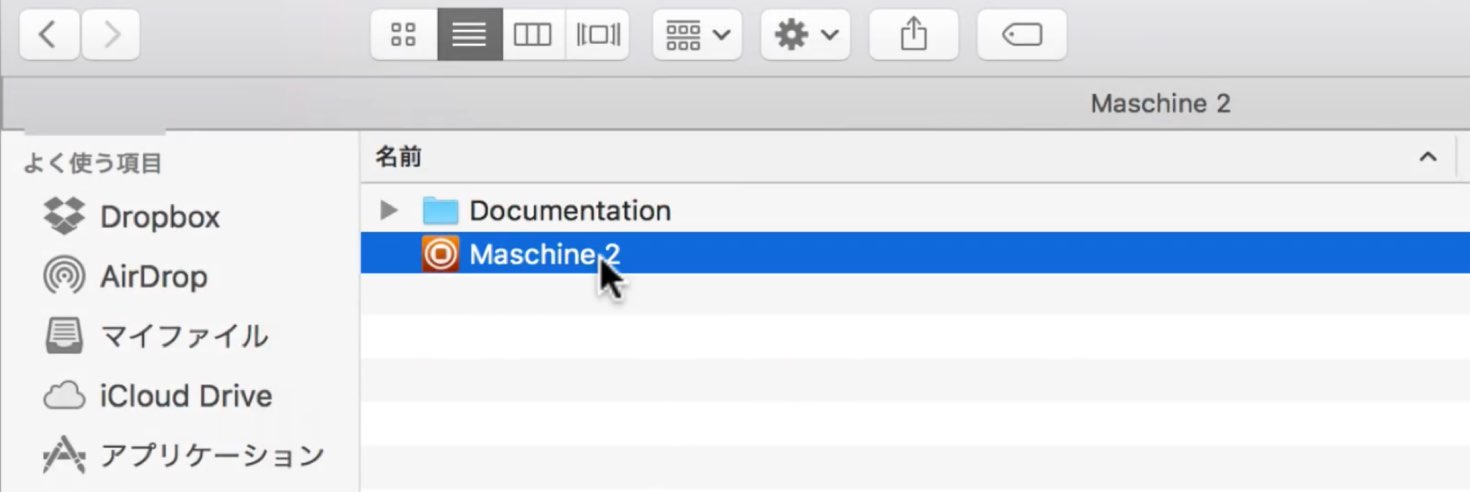Toggle sort order with the header caret
This screenshot has height=492, width=1470.
1428,157
